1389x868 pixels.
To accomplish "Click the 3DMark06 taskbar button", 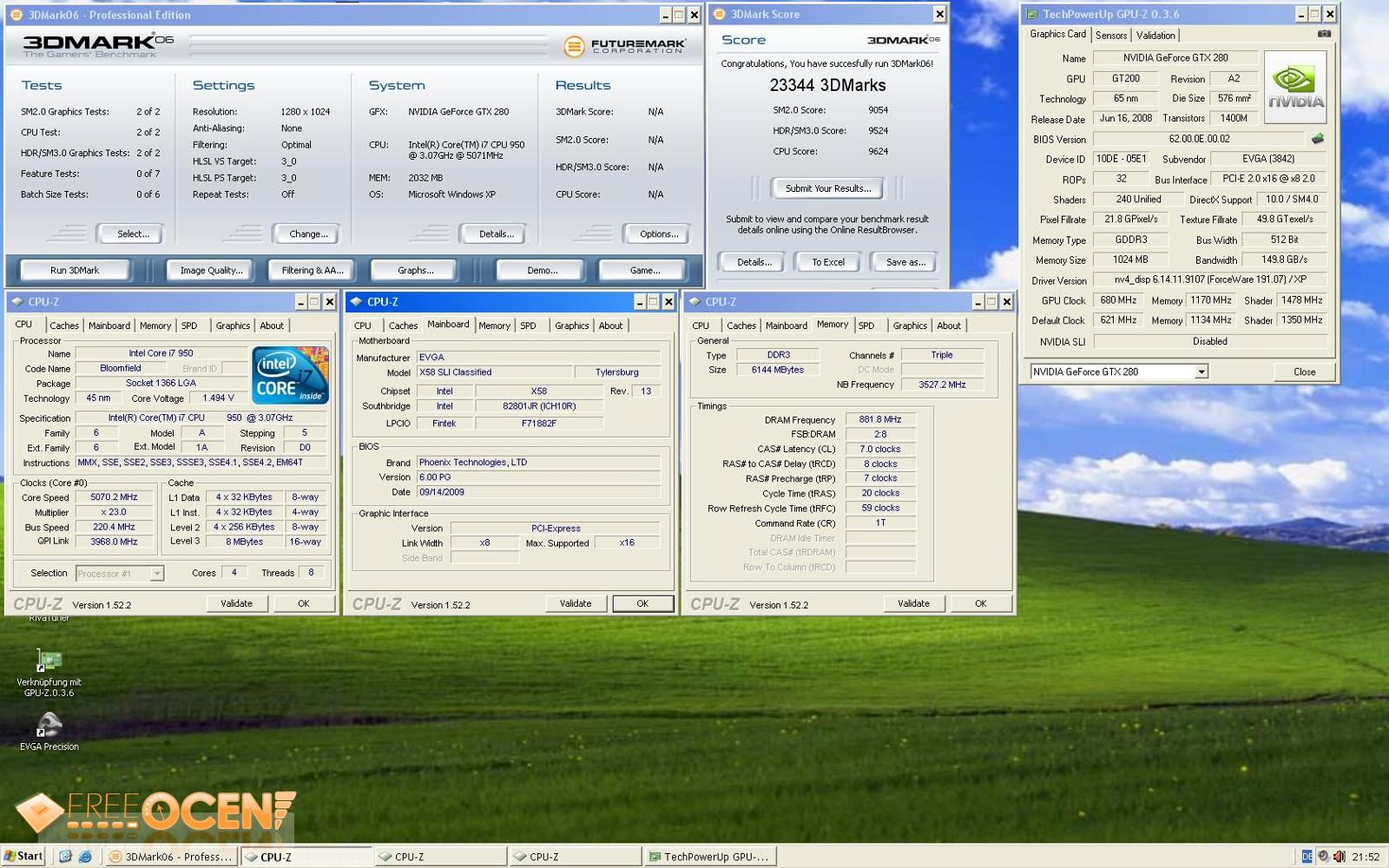I will click(x=171, y=857).
